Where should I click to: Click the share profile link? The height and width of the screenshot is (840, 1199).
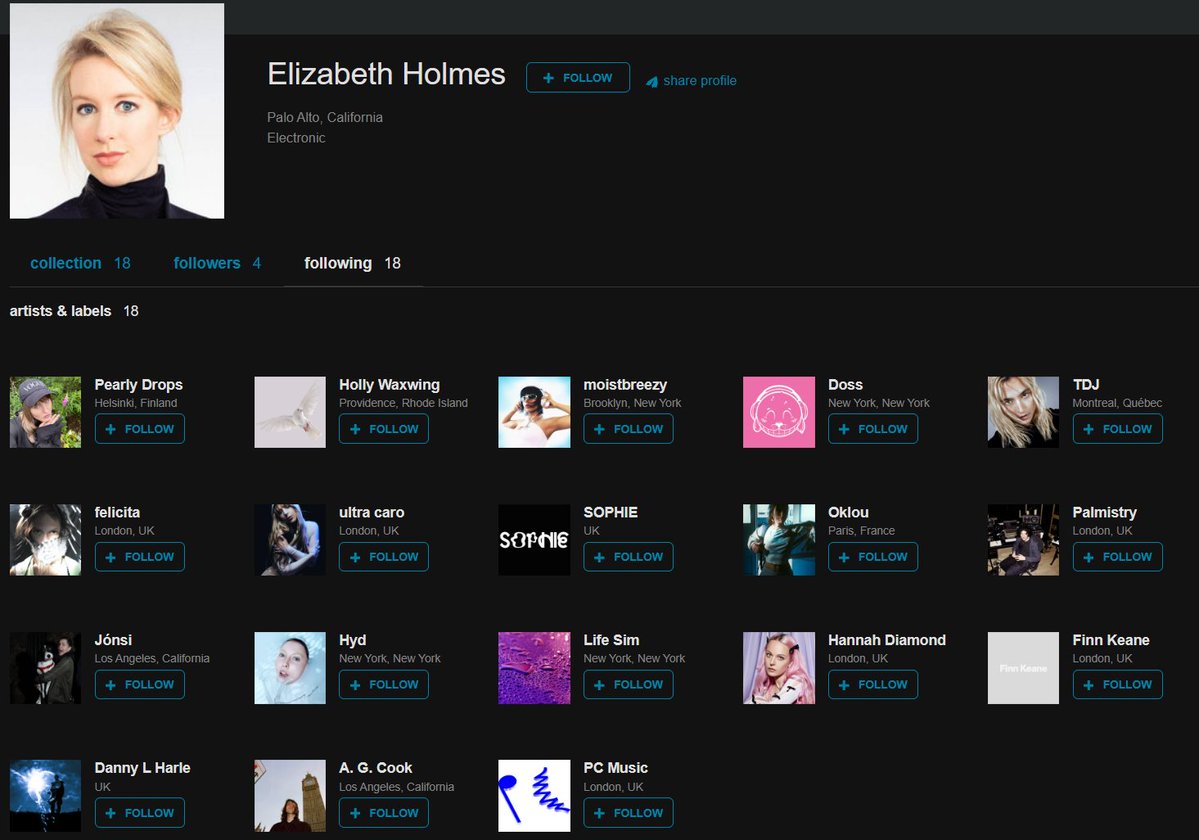(691, 80)
